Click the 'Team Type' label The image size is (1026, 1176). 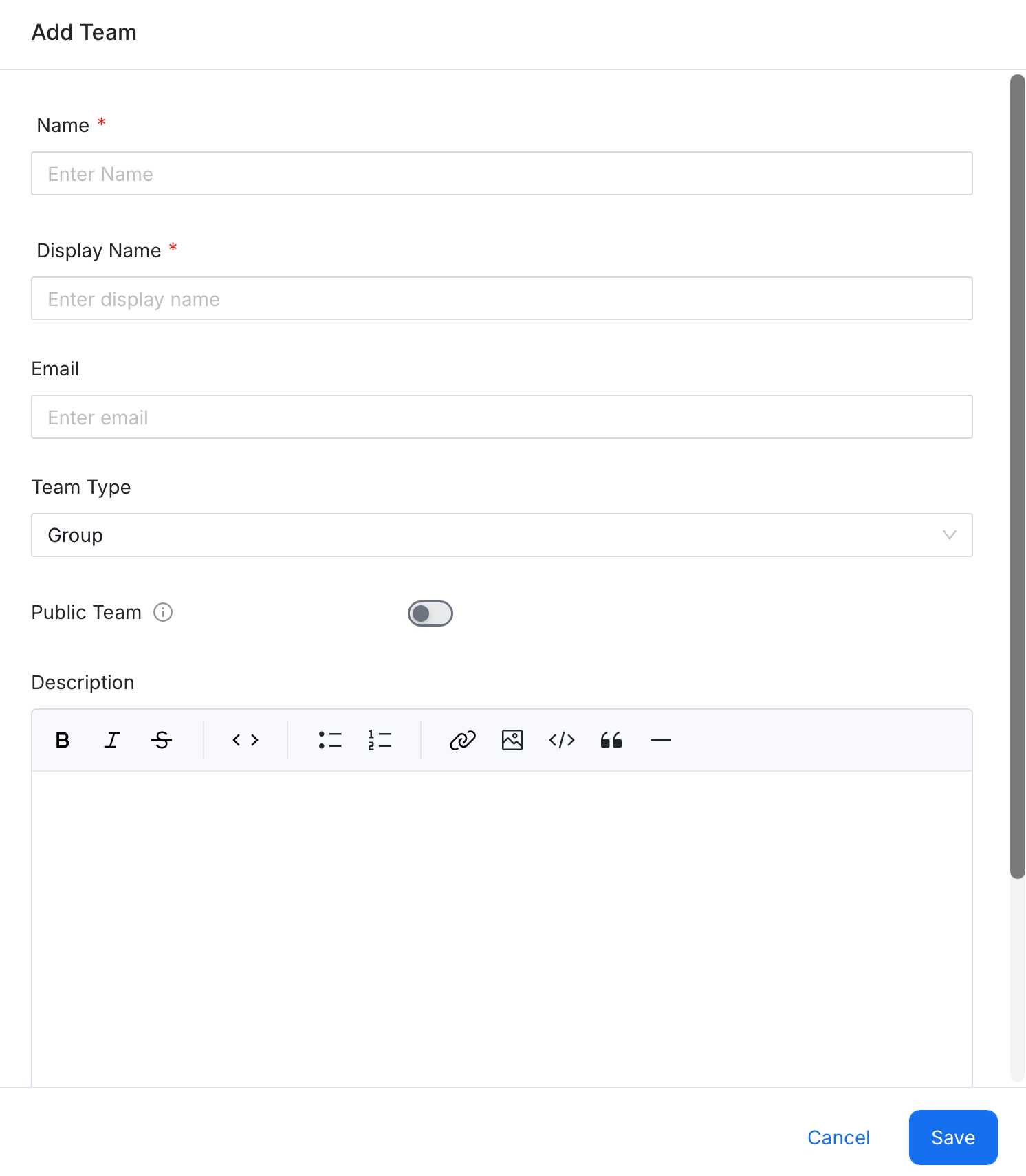click(81, 487)
